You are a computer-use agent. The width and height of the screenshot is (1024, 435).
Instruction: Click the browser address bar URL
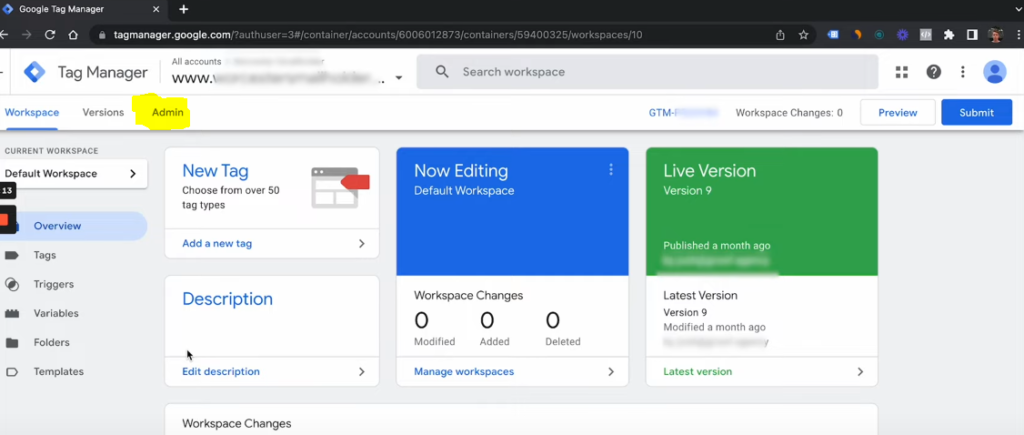click(377, 35)
